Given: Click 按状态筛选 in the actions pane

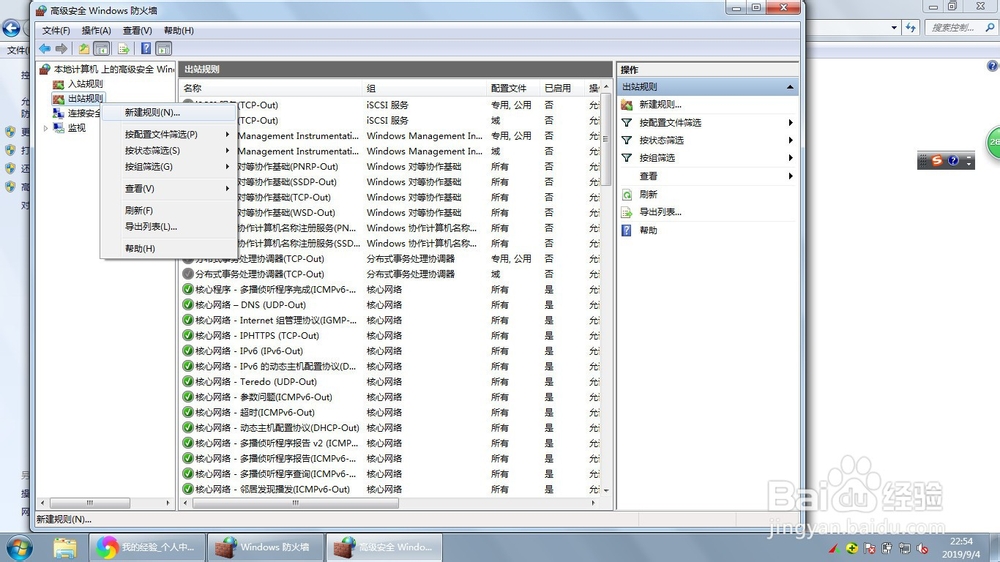Looking at the screenshot, I should click(661, 140).
